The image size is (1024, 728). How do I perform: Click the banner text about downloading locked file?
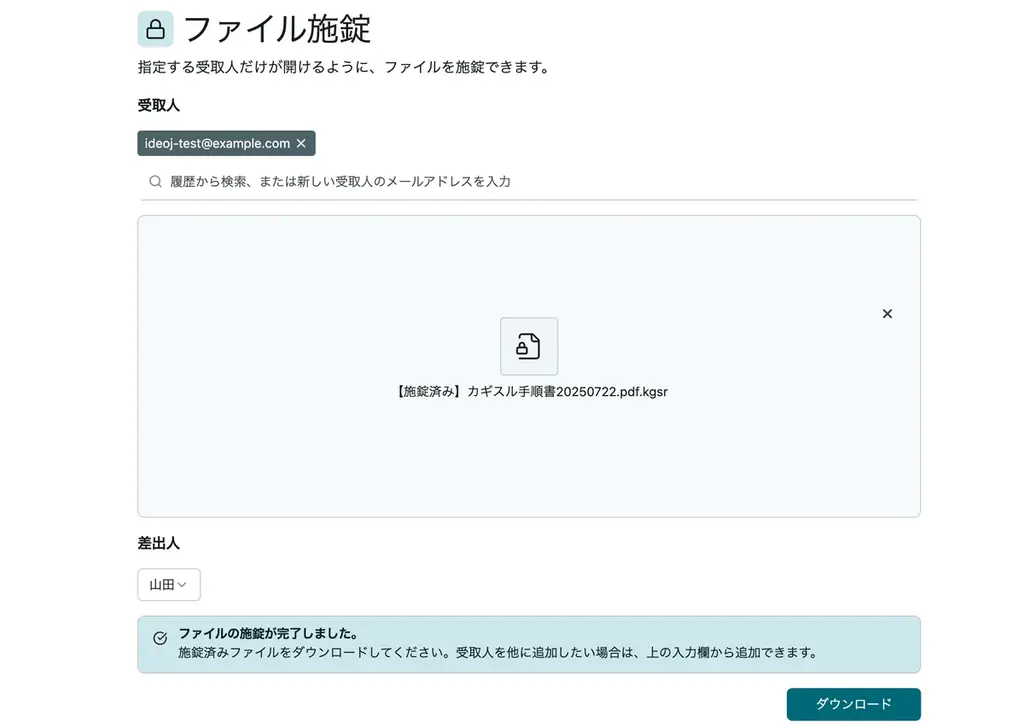tap(498, 653)
